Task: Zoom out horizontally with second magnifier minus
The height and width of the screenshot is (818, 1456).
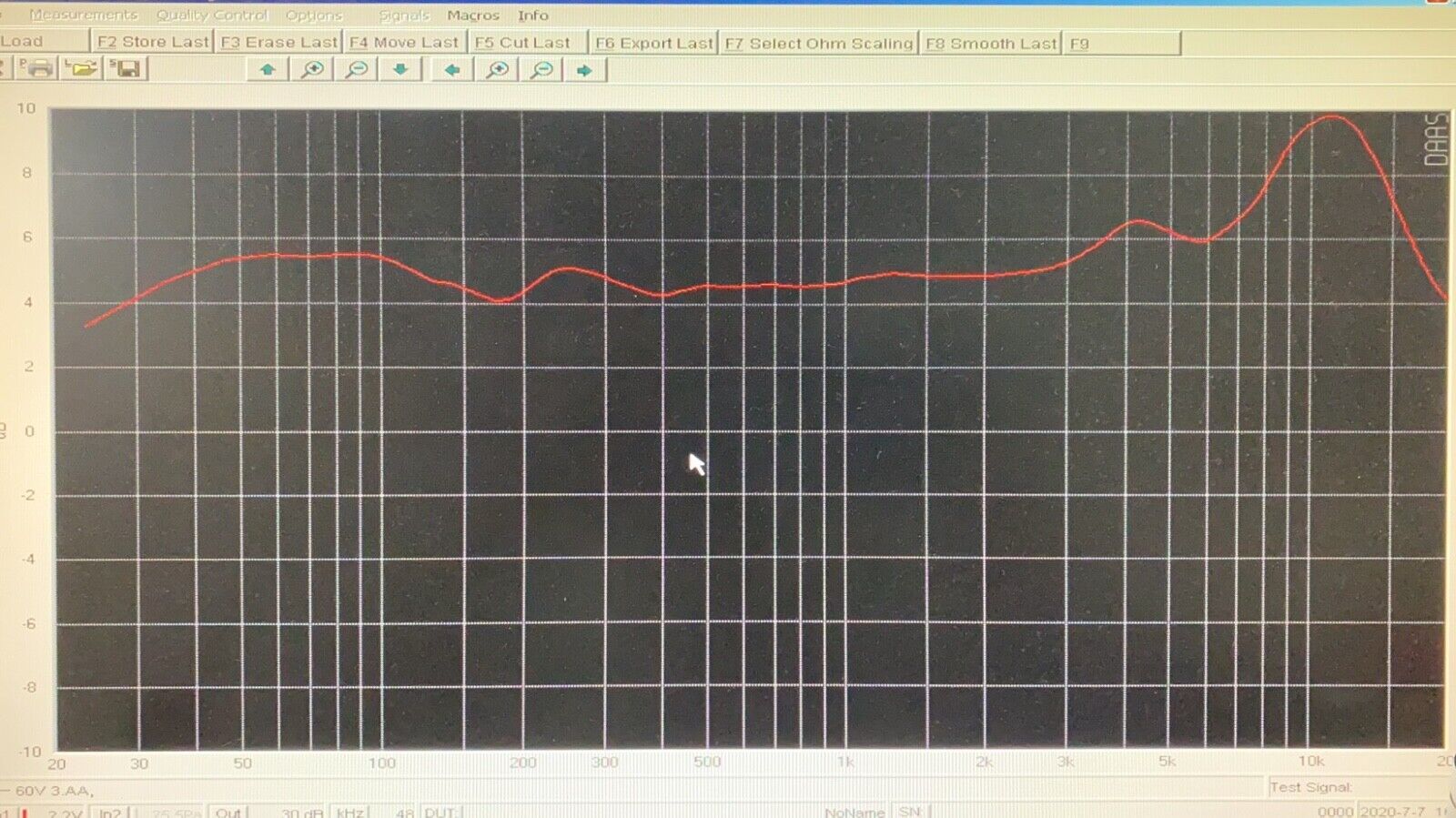Action: coord(541,70)
